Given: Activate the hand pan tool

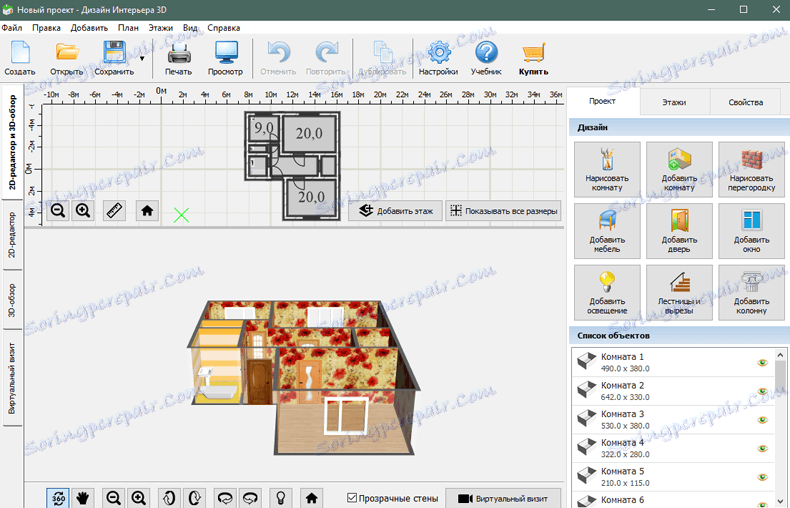Looking at the screenshot, I should 83,498.
